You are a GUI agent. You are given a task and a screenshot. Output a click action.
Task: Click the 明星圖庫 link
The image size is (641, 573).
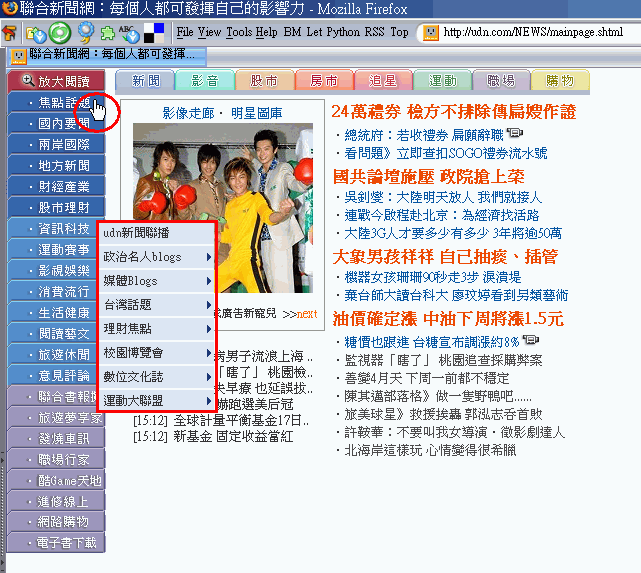tap(256, 113)
